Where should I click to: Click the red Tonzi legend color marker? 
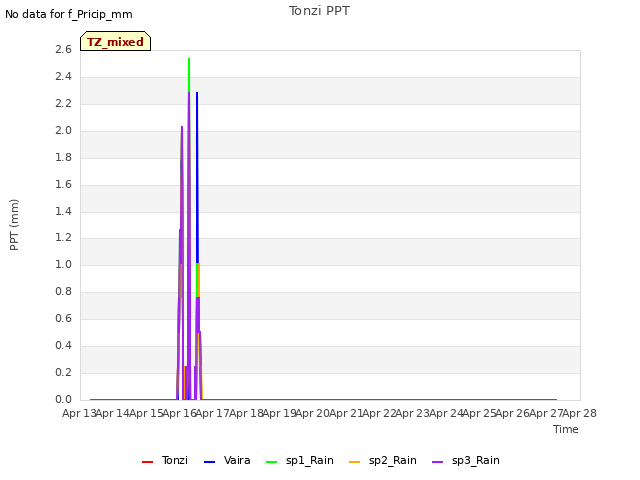147,462
